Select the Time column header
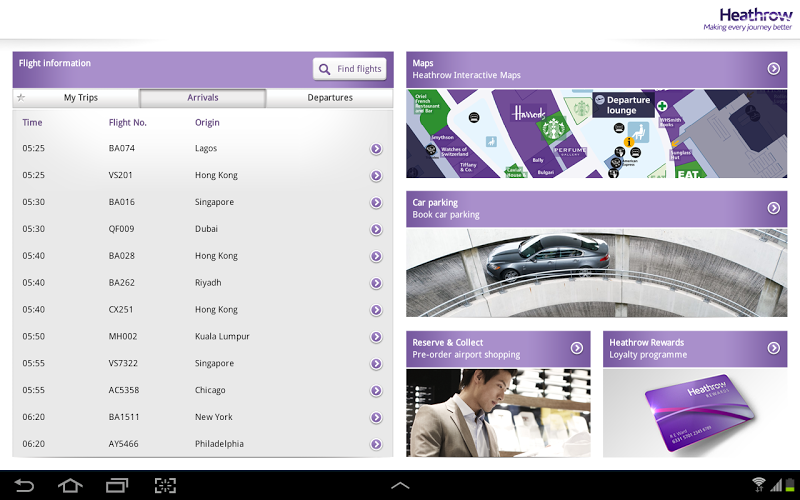Screen dimensions: 800x500 click(32, 122)
